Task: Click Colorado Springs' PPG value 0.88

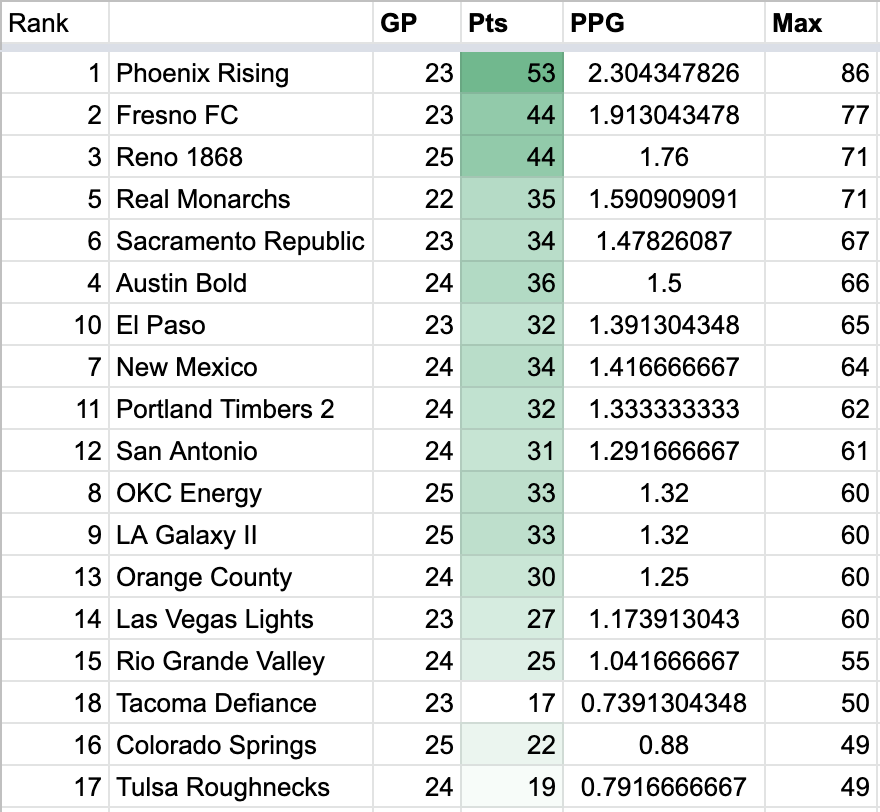Action: click(664, 745)
